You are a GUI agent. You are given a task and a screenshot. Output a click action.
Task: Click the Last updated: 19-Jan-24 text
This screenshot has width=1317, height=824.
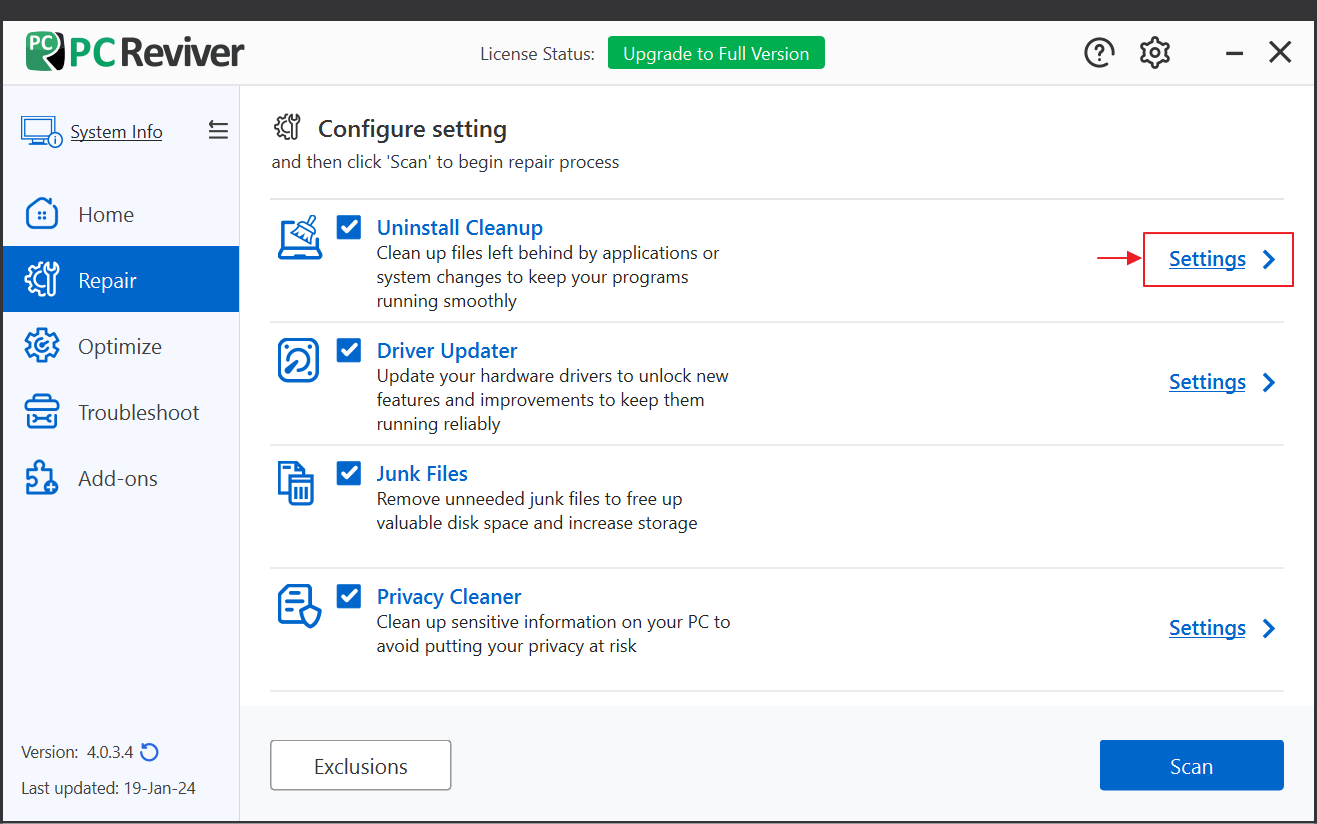(x=108, y=788)
